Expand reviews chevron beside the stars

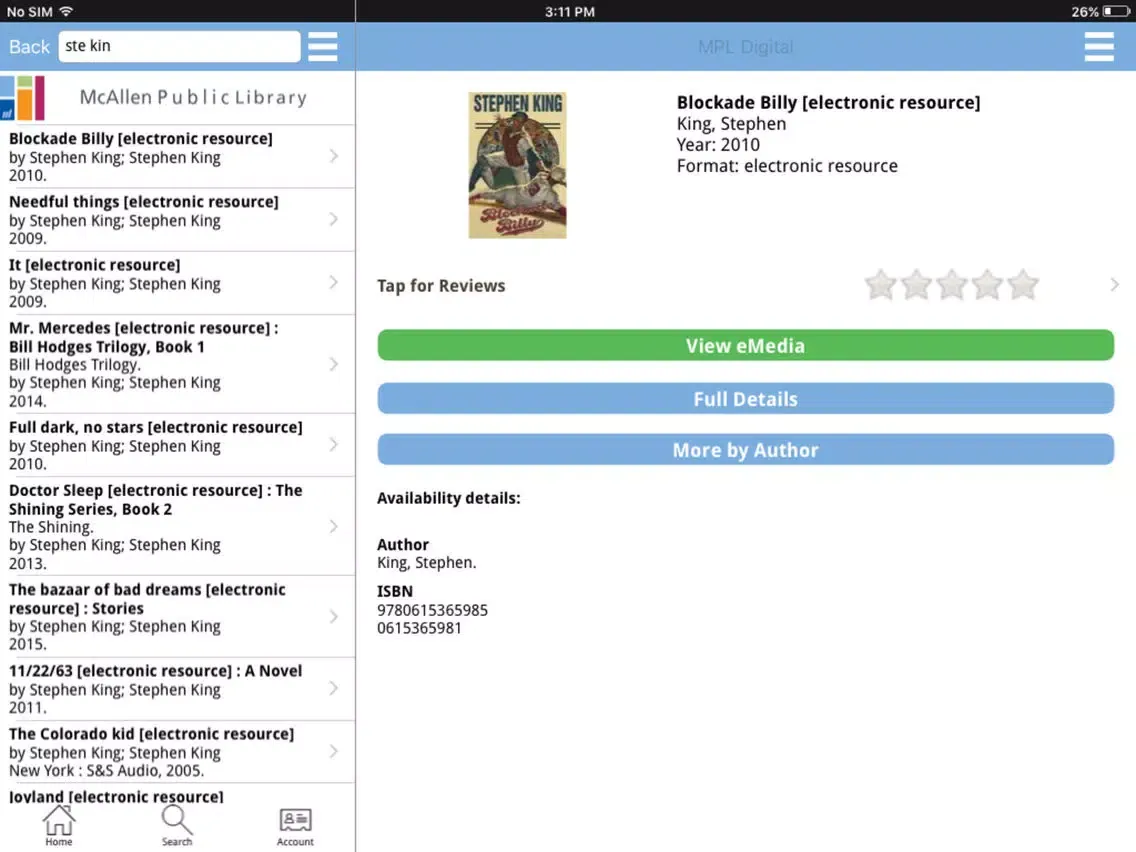click(1114, 285)
